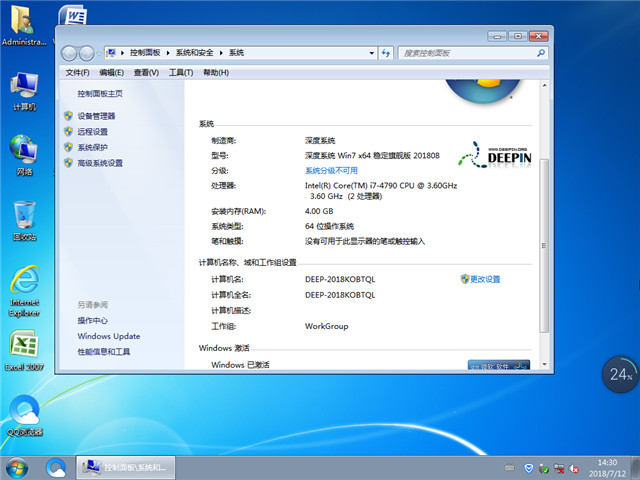Image resolution: width=640 pixels, height=480 pixels.
Task: Select the computer name DEEP-2018KOBTQL text
Action: click(x=340, y=279)
